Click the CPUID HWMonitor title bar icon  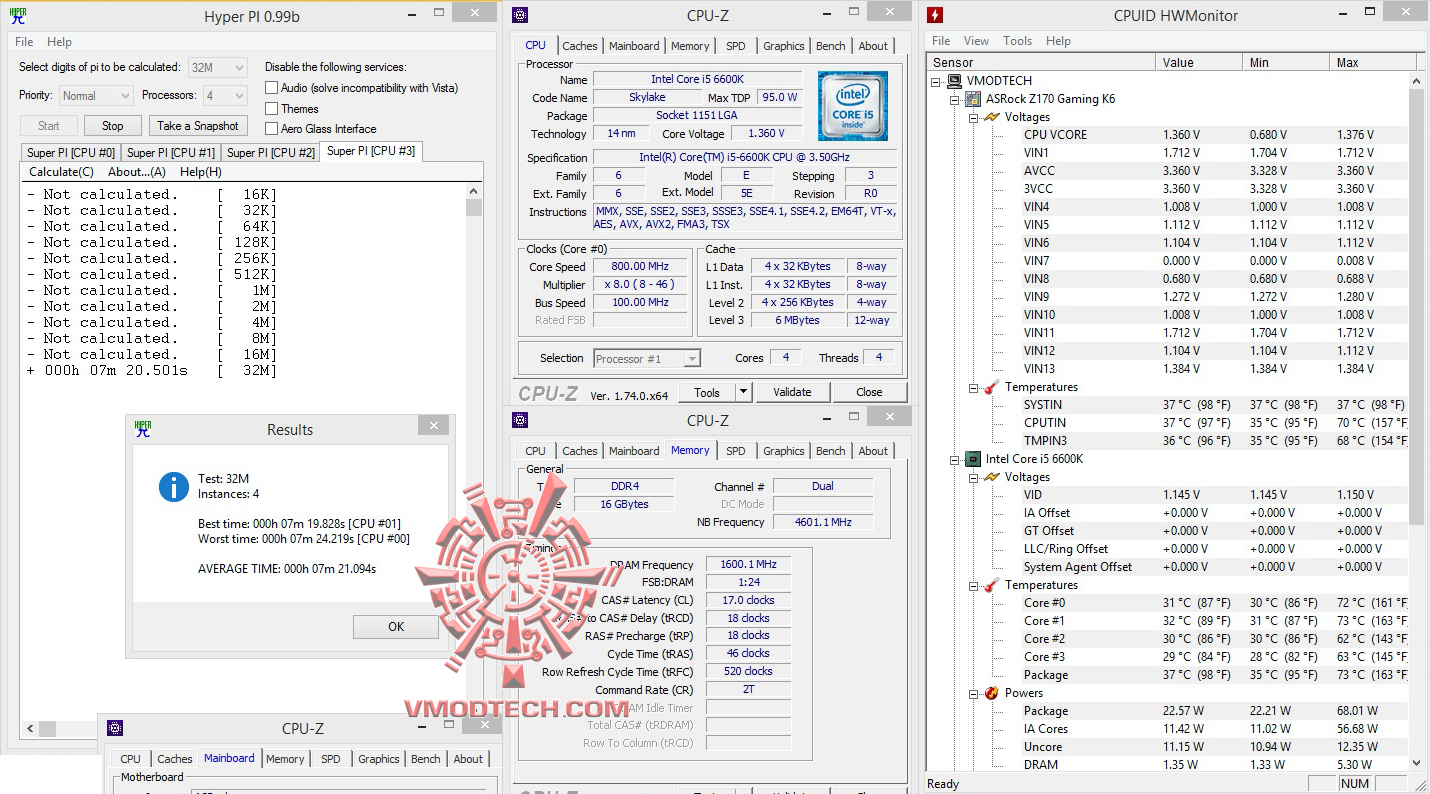point(935,15)
